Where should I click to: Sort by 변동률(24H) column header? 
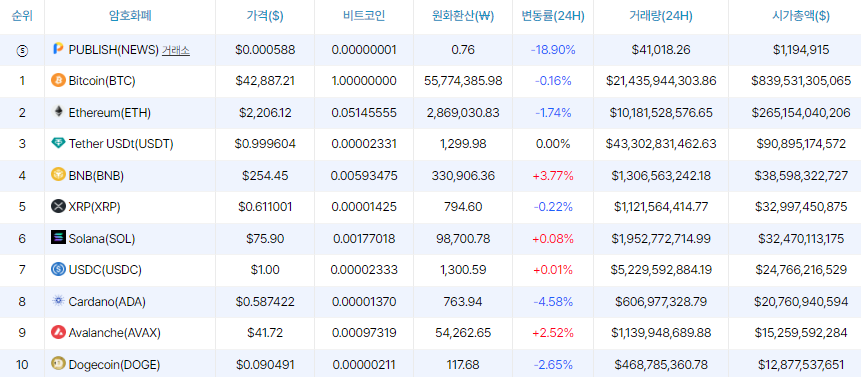point(553,16)
